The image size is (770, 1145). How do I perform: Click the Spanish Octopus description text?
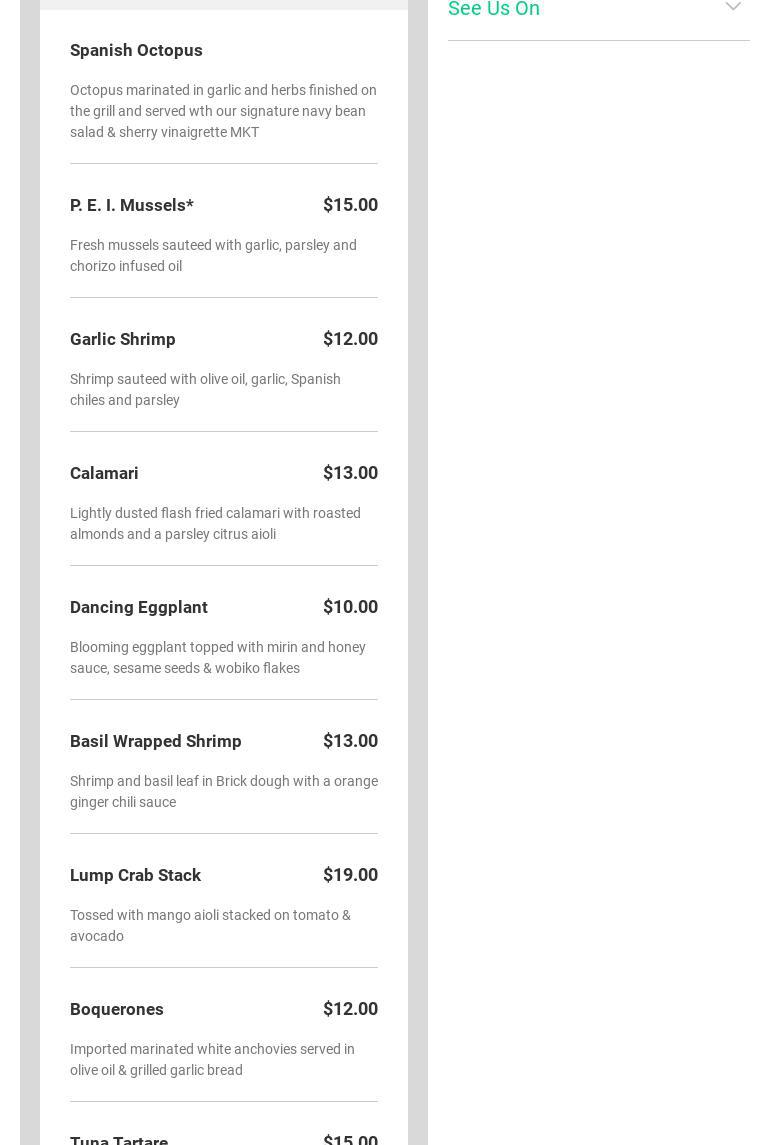pyautogui.click(x=223, y=111)
